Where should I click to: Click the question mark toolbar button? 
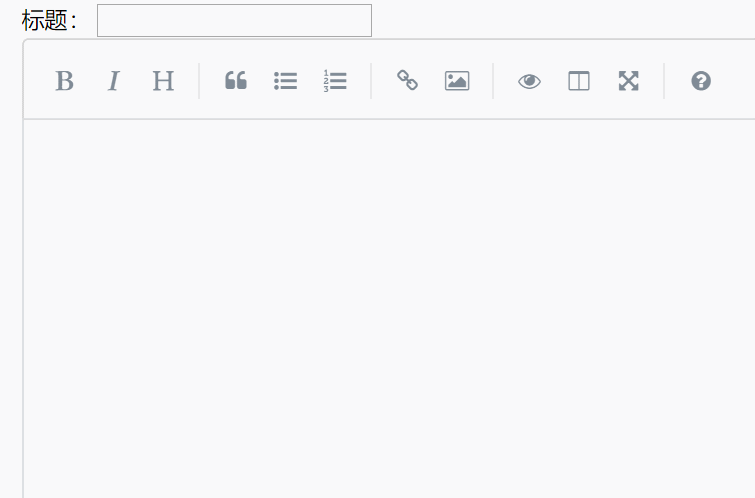701,81
